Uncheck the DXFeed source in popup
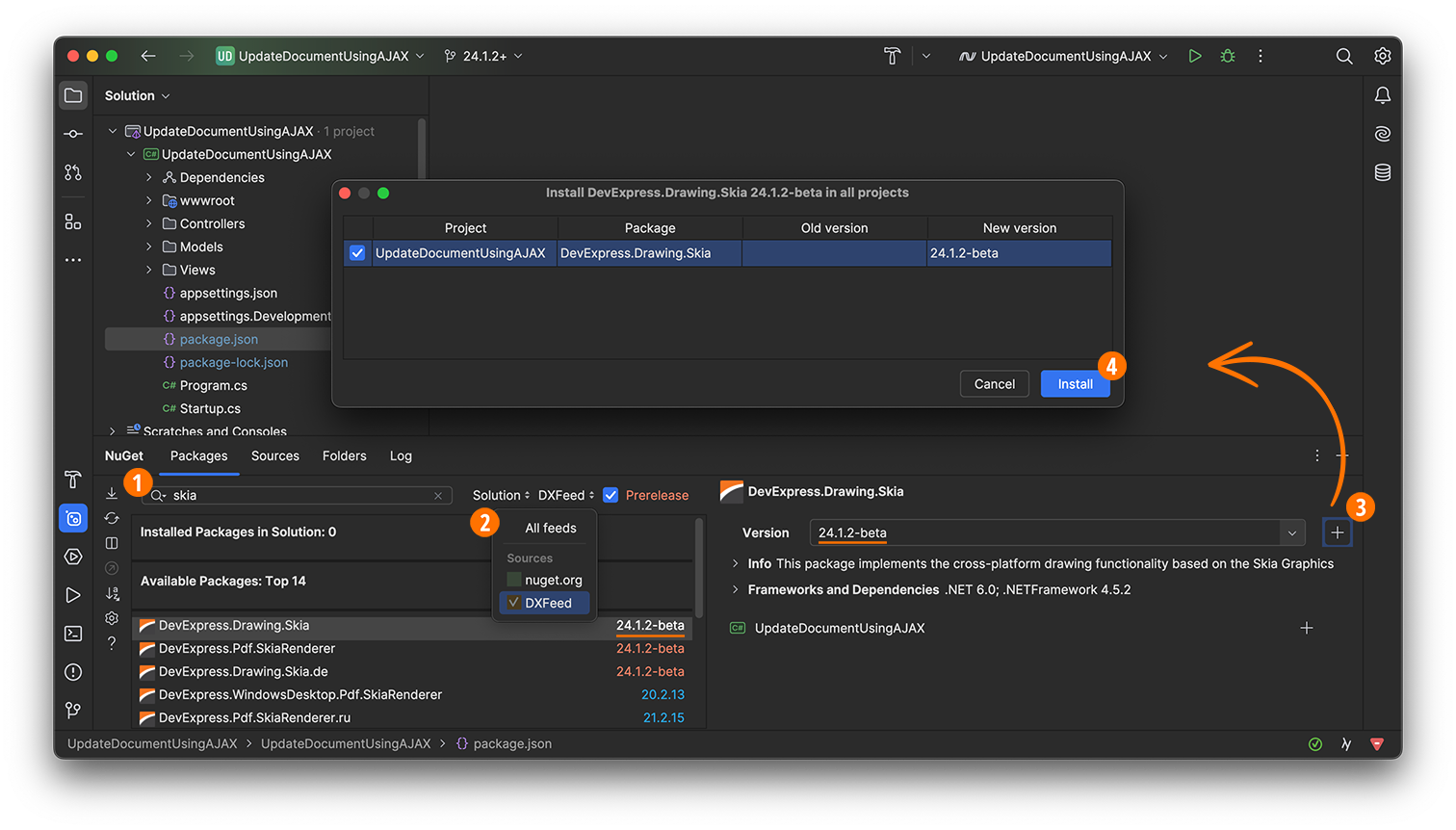Image resolution: width=1456 pixels, height=830 pixels. point(514,603)
